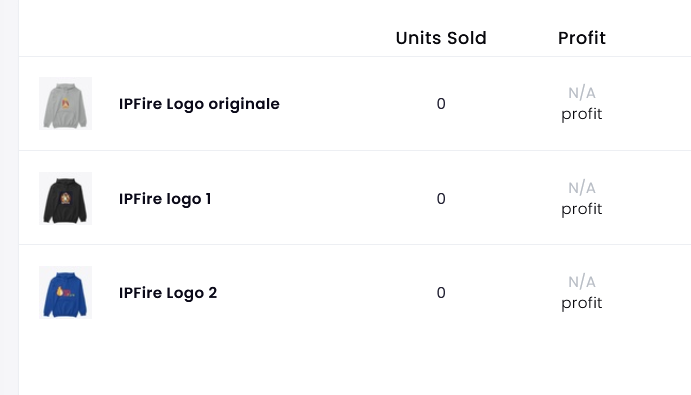Click the profit label in IPFire logo 1 row
Viewport: 691px width, 395px height.
coord(582,209)
